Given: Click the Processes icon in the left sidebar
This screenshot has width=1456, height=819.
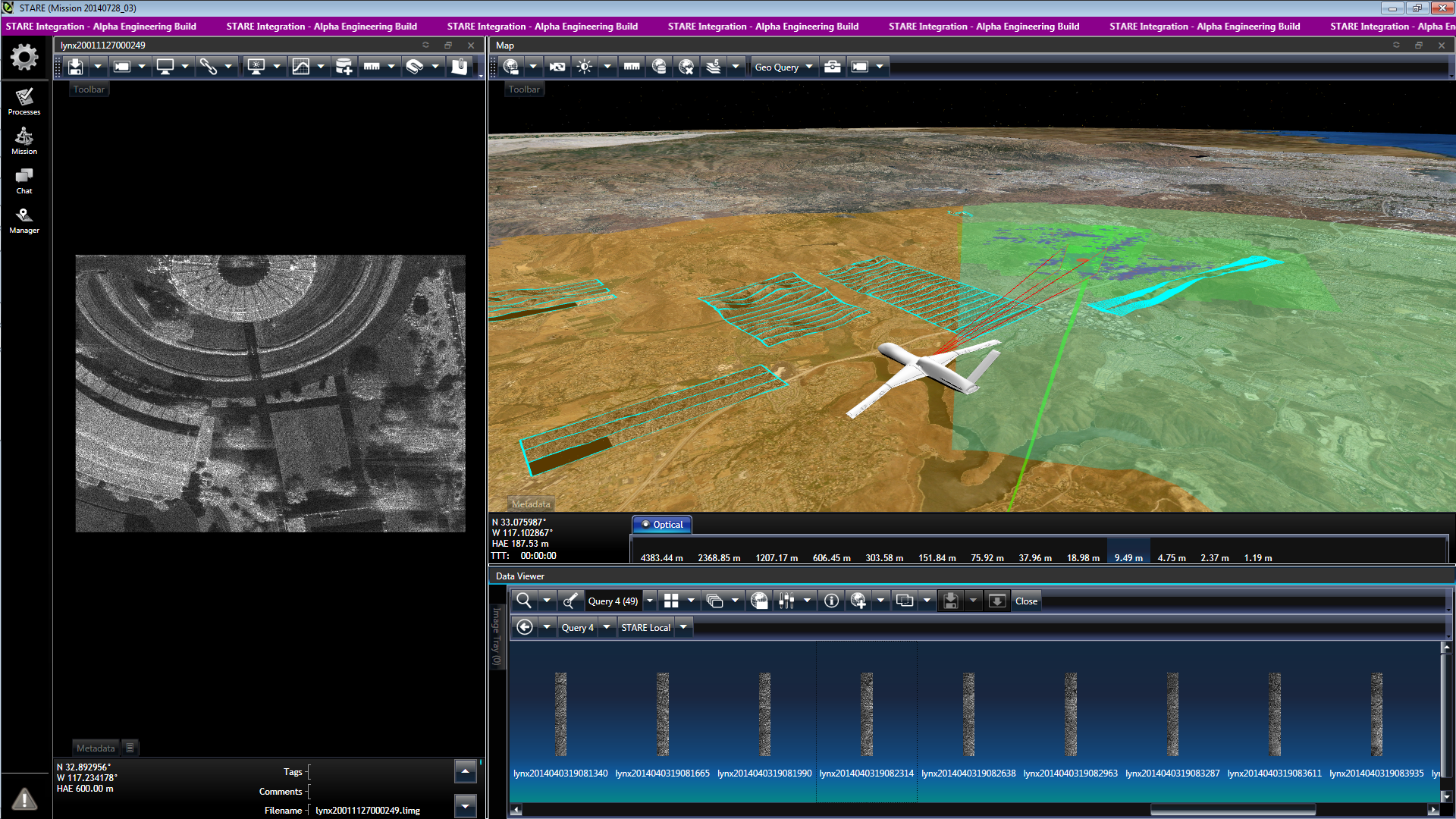Looking at the screenshot, I should point(24,101).
